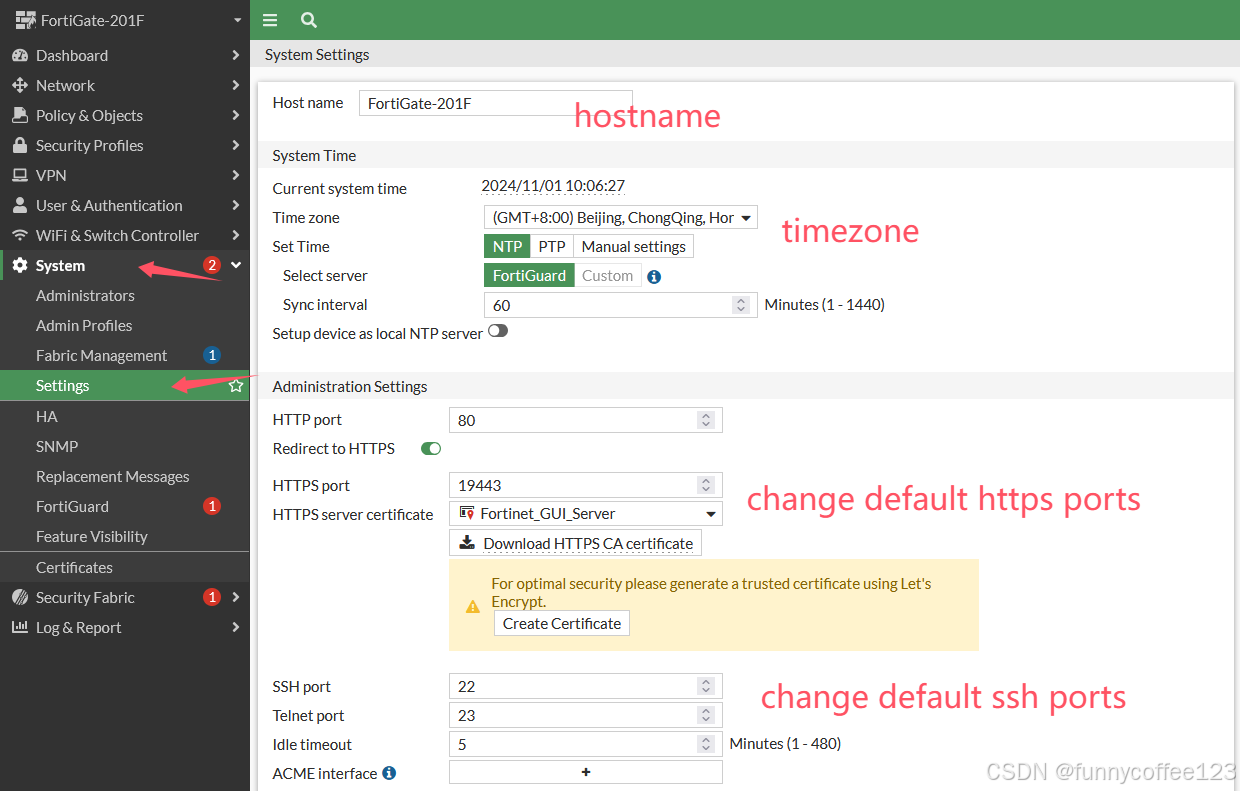Viewport: 1240px width, 791px height.
Task: Click the FortiGuard red notification badge
Action: point(212,506)
